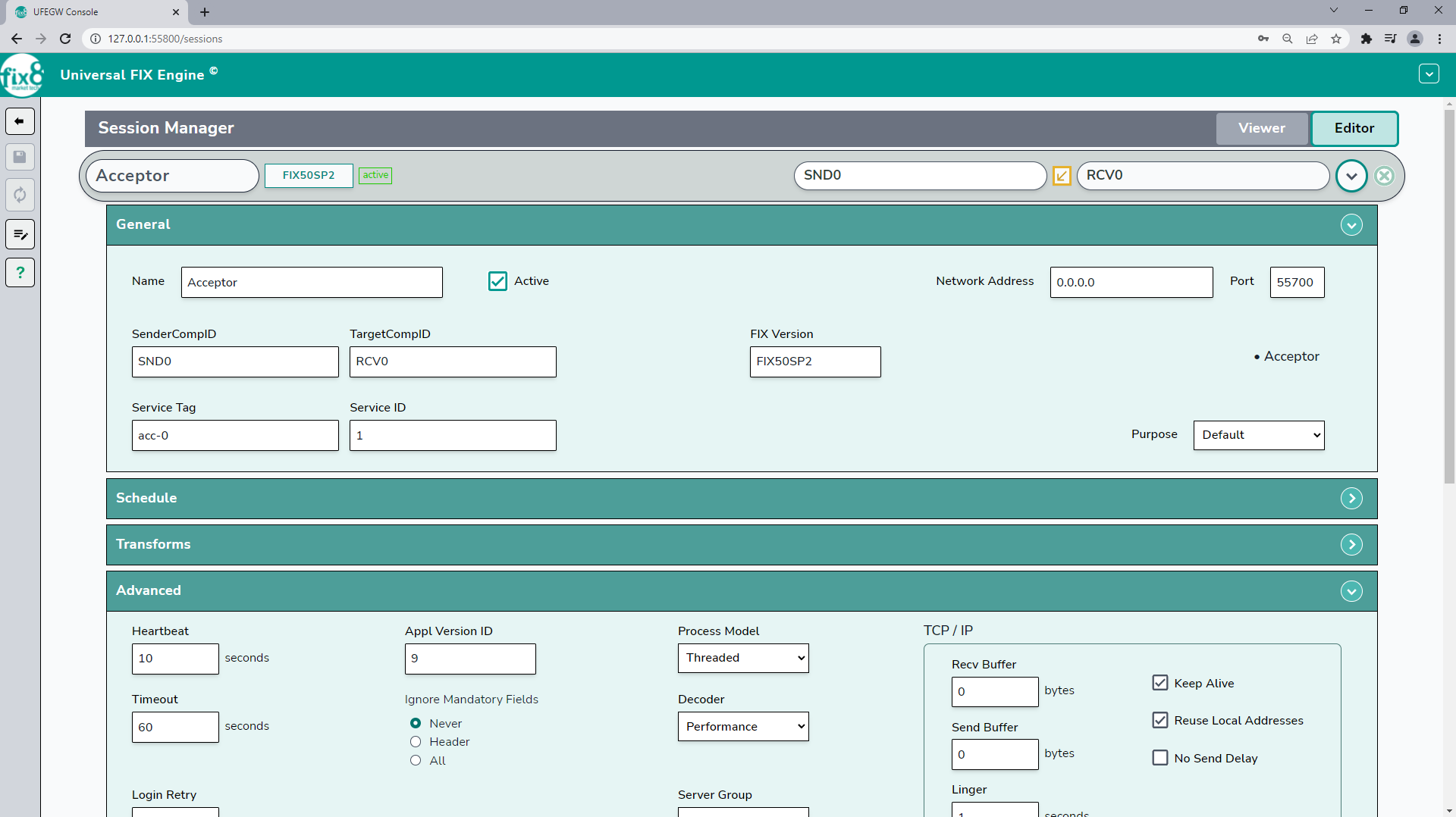Screen dimensions: 1456x817
Task: Click the Name input field
Action: [x=312, y=282]
